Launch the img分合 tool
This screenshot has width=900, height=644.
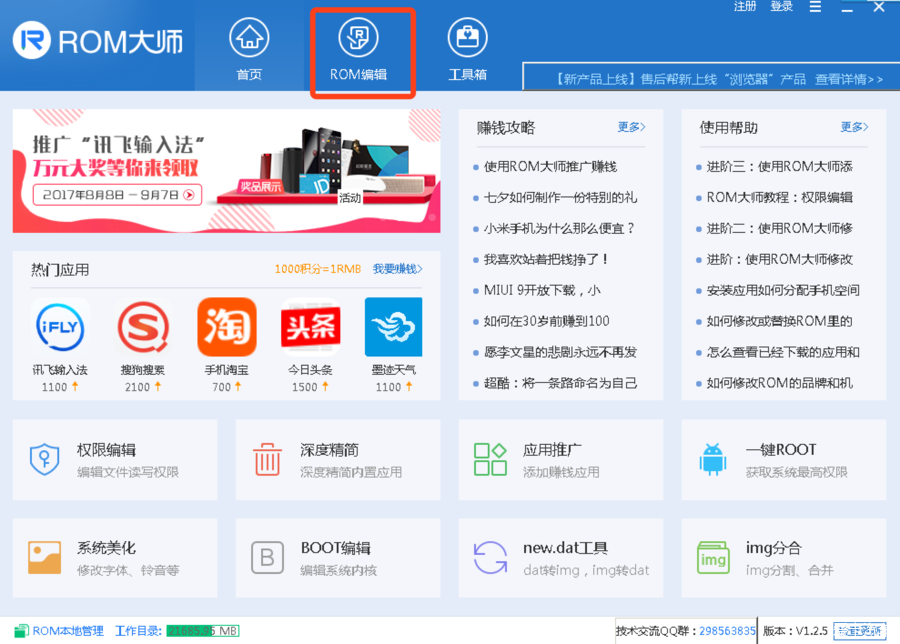[x=784, y=558]
